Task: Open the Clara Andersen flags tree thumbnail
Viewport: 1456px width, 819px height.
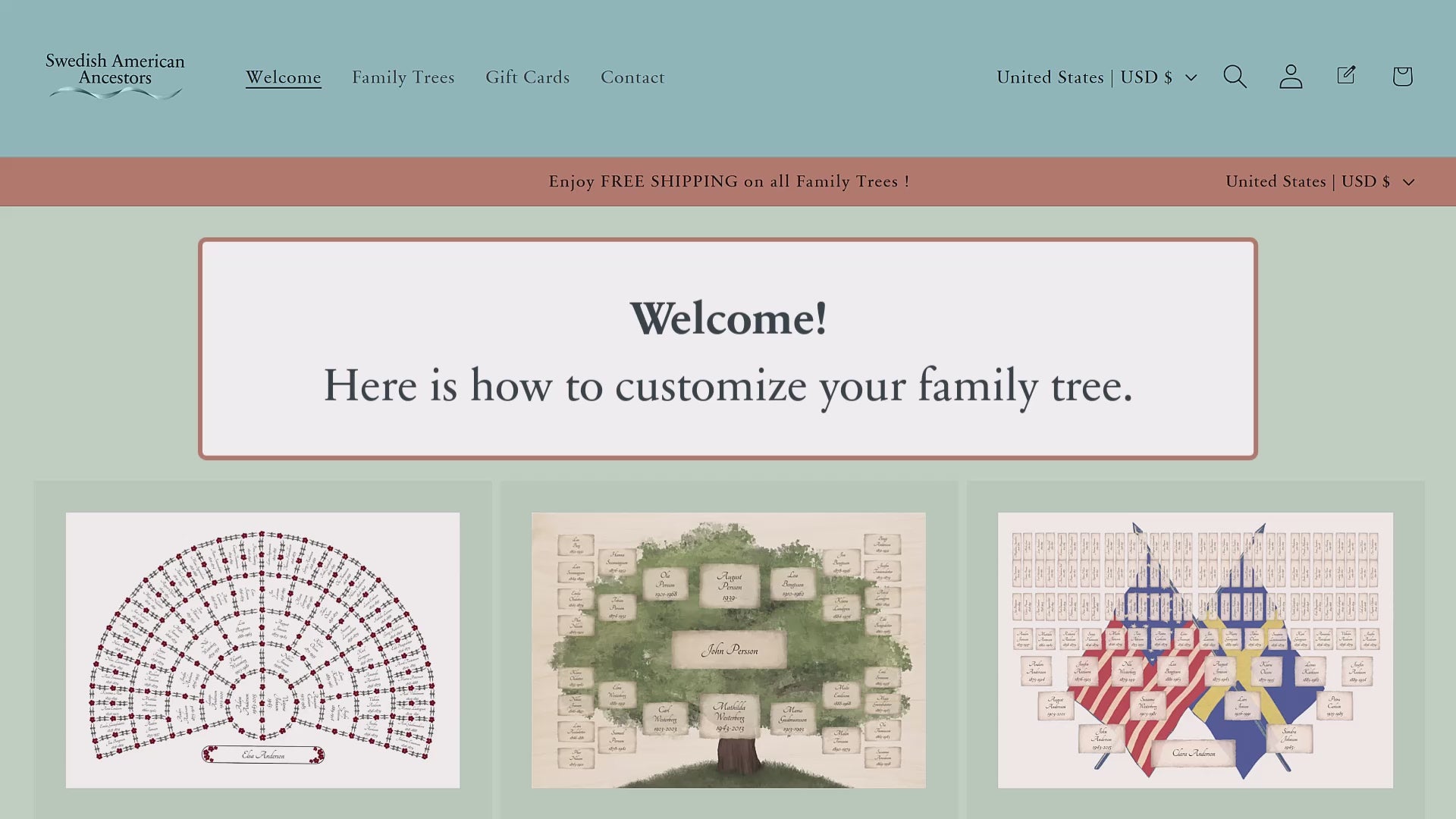Action: tap(1195, 650)
